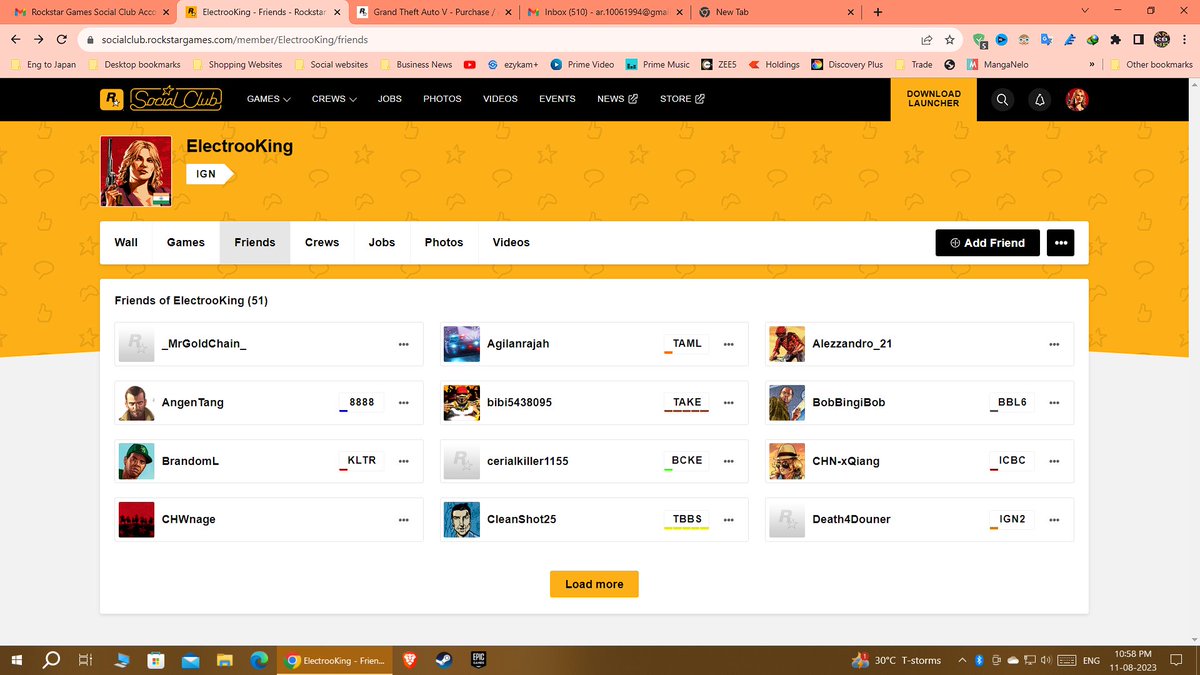Click the Add Friend button
This screenshot has width=1200, height=675.
tap(988, 243)
